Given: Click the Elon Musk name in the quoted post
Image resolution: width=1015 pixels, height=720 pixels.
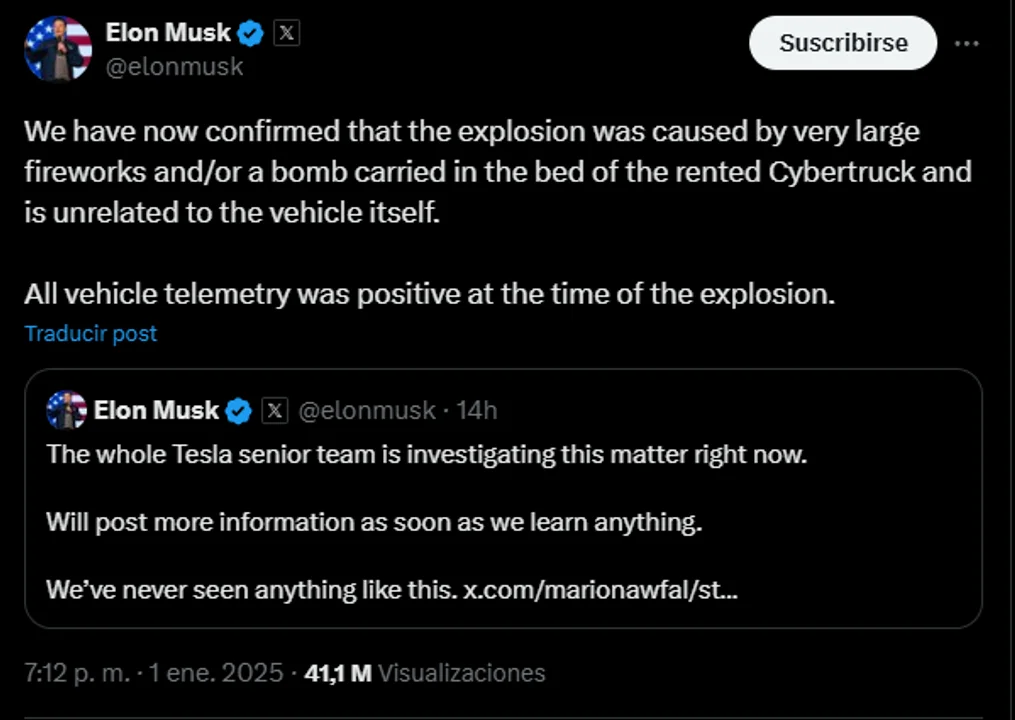Looking at the screenshot, I should (156, 410).
